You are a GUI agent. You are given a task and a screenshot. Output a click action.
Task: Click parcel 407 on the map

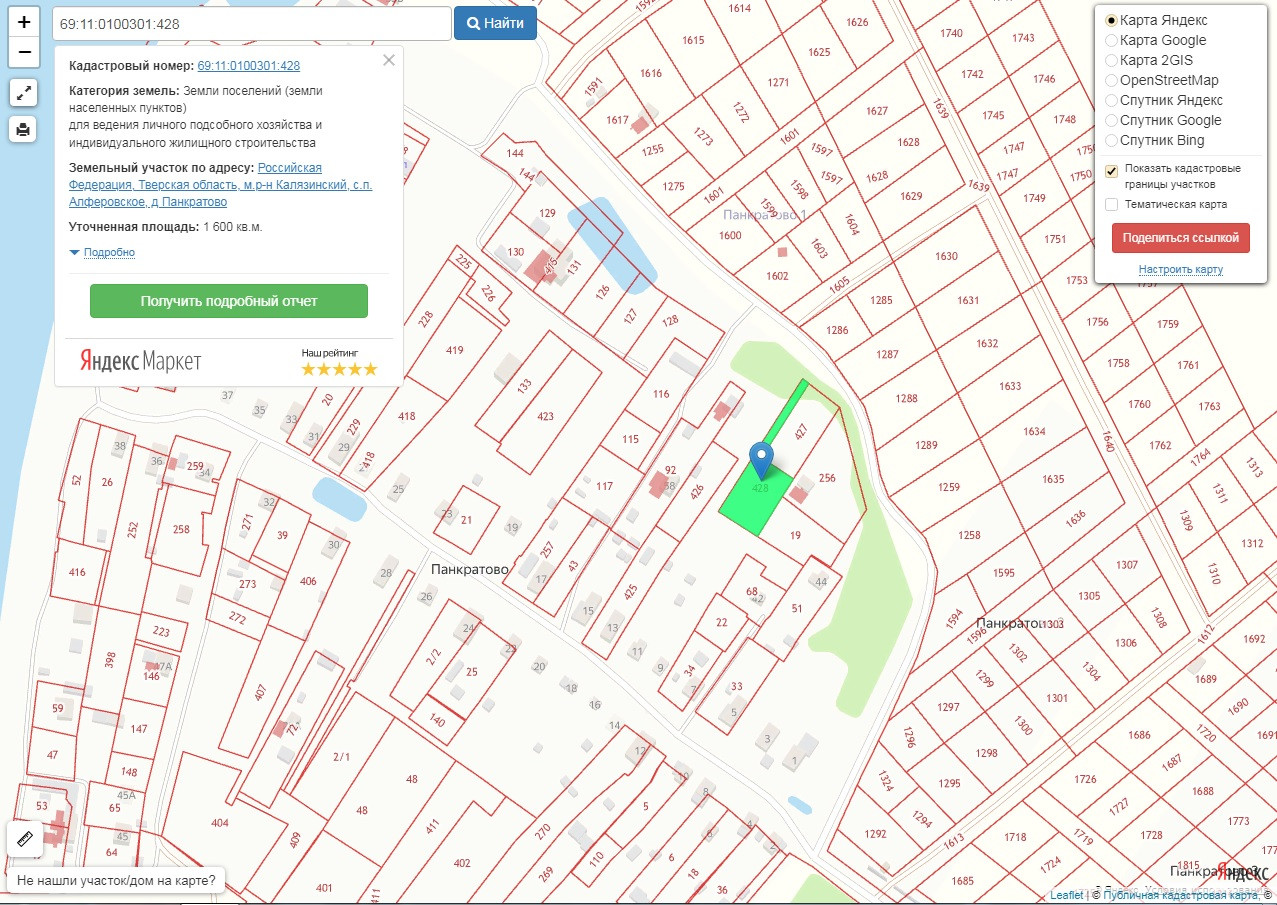tap(261, 692)
